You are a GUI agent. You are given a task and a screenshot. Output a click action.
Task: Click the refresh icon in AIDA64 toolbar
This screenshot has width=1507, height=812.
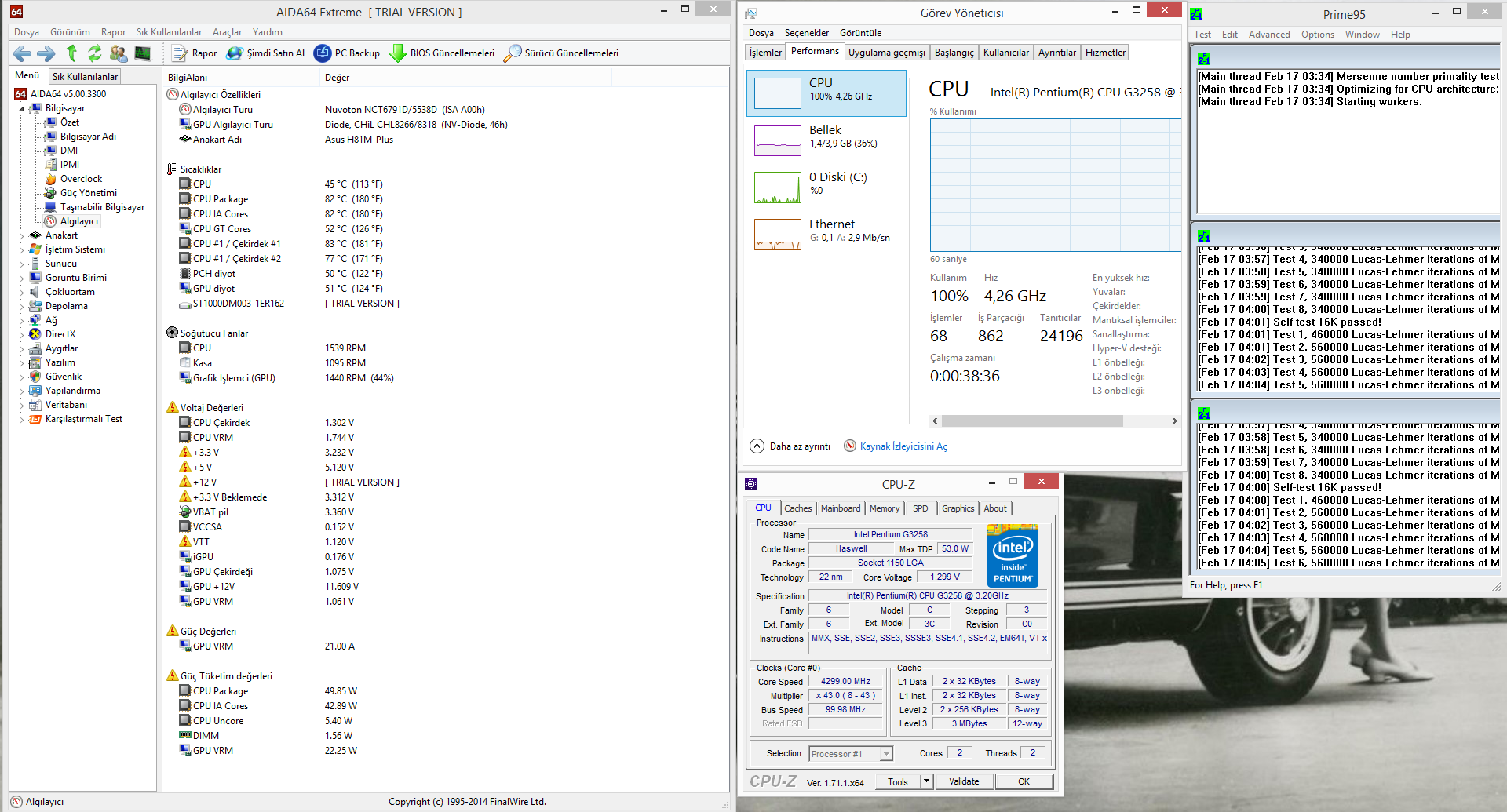click(x=95, y=53)
